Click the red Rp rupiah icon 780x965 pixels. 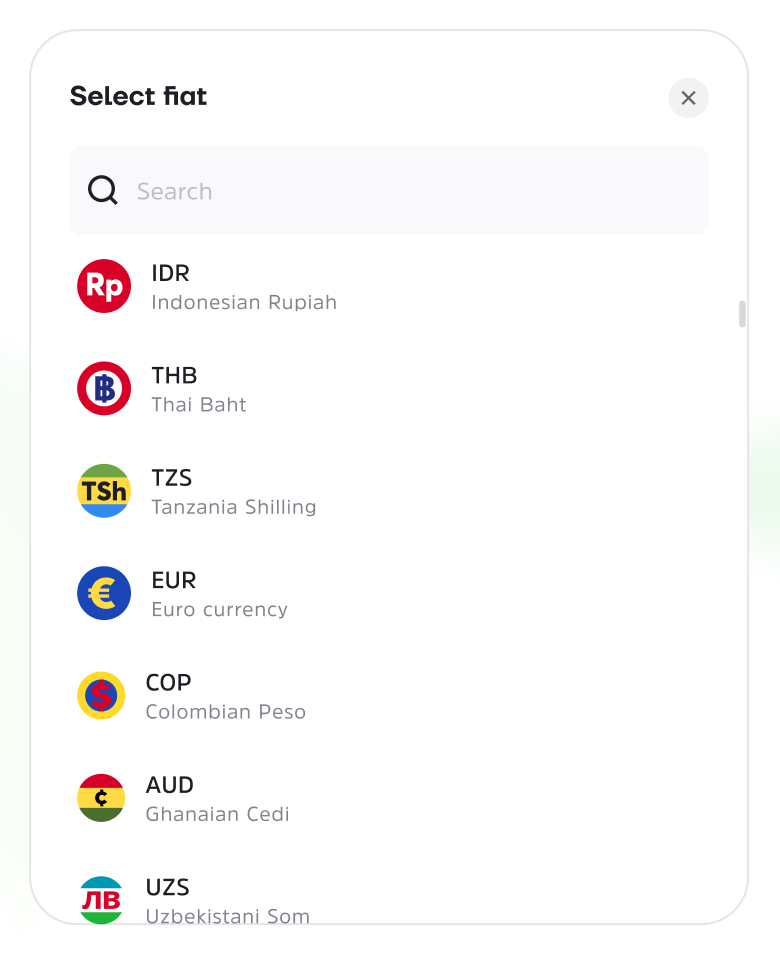pos(104,286)
